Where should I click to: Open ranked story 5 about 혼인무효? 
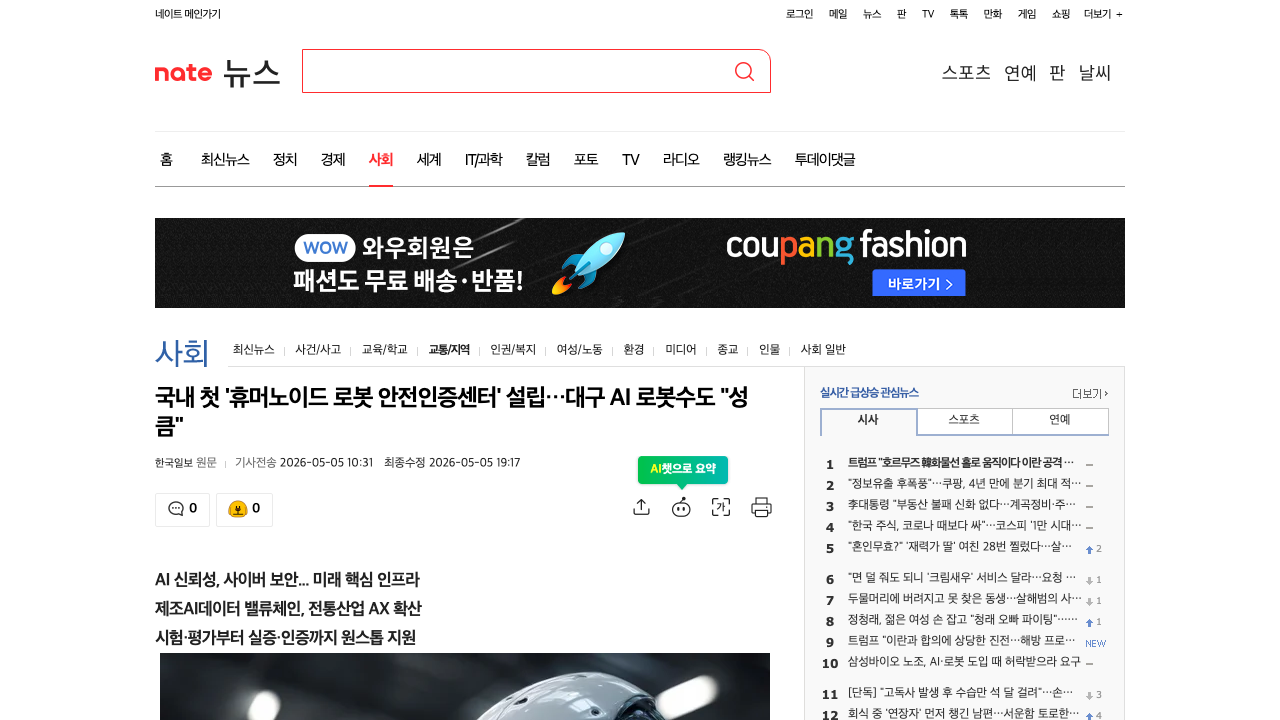960,548
